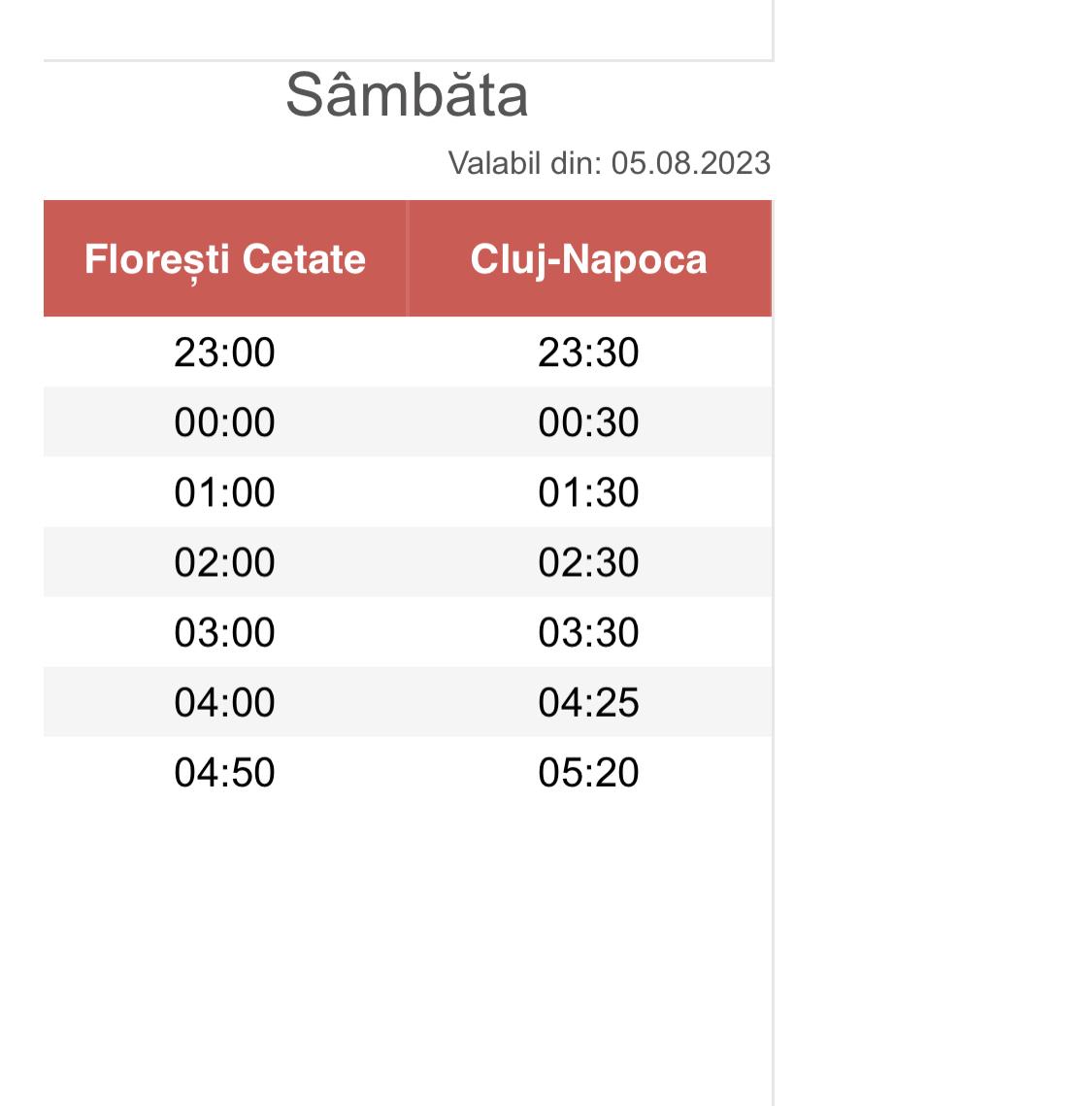Image resolution: width=1092 pixels, height=1106 pixels.
Task: Click the Valabil din 05.08.2023 text
Action: point(609,163)
